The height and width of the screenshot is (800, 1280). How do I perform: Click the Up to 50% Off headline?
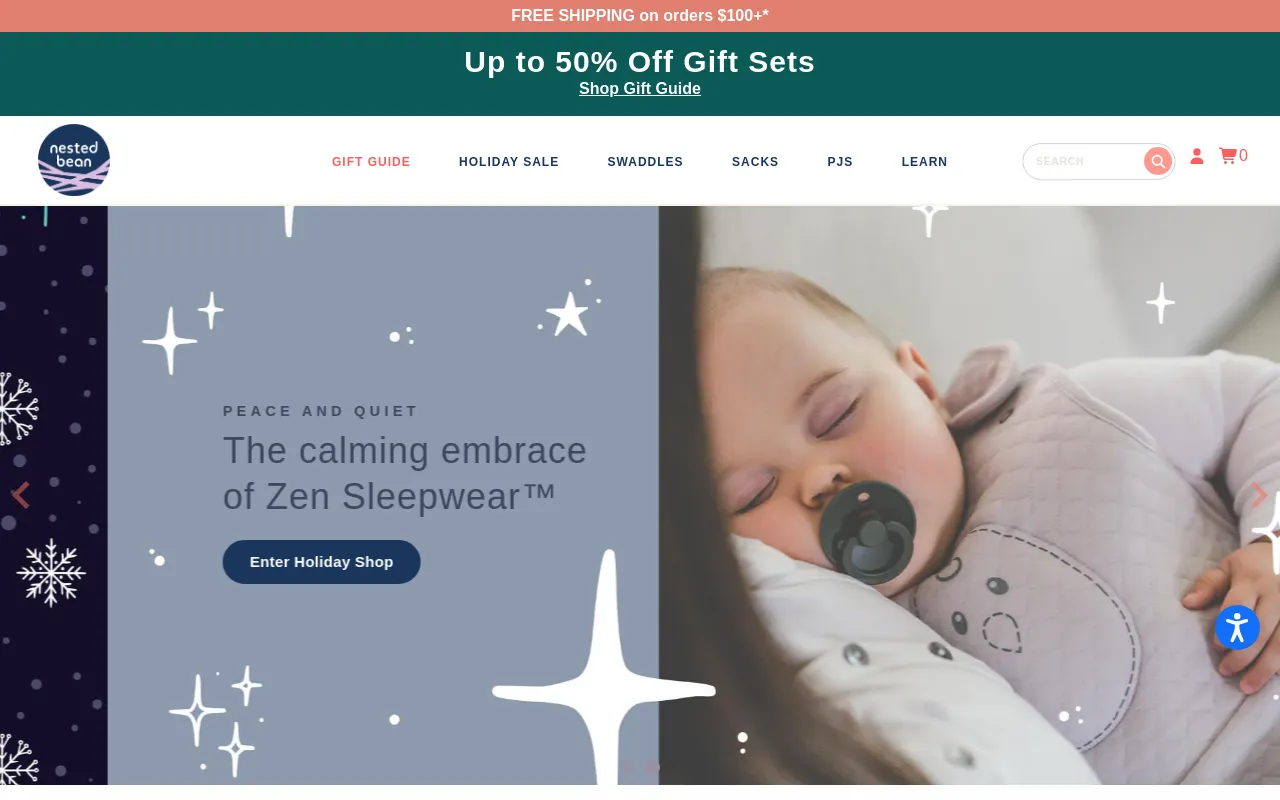tap(640, 62)
